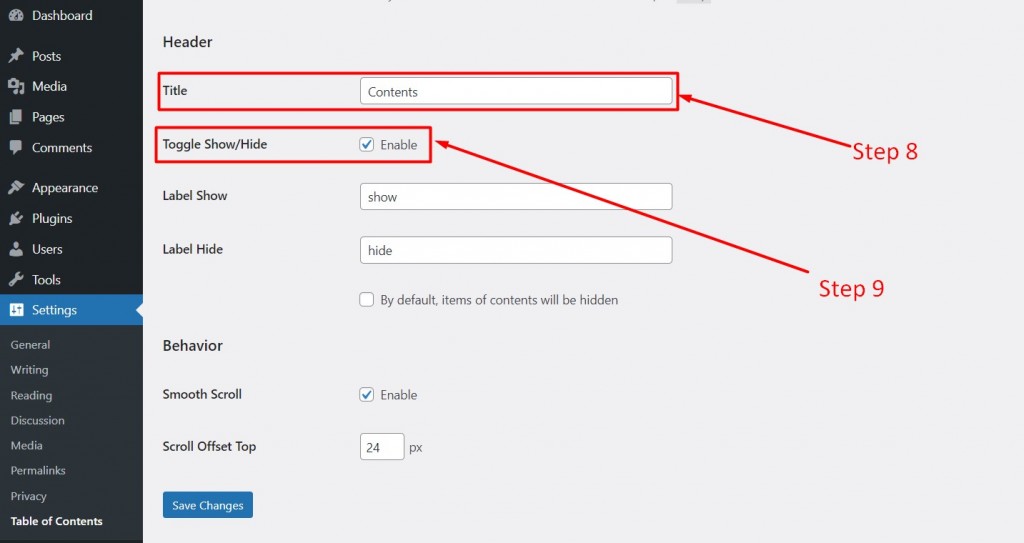
Task: Click the 'Behavior' section heading
Action: pyautogui.click(x=193, y=346)
